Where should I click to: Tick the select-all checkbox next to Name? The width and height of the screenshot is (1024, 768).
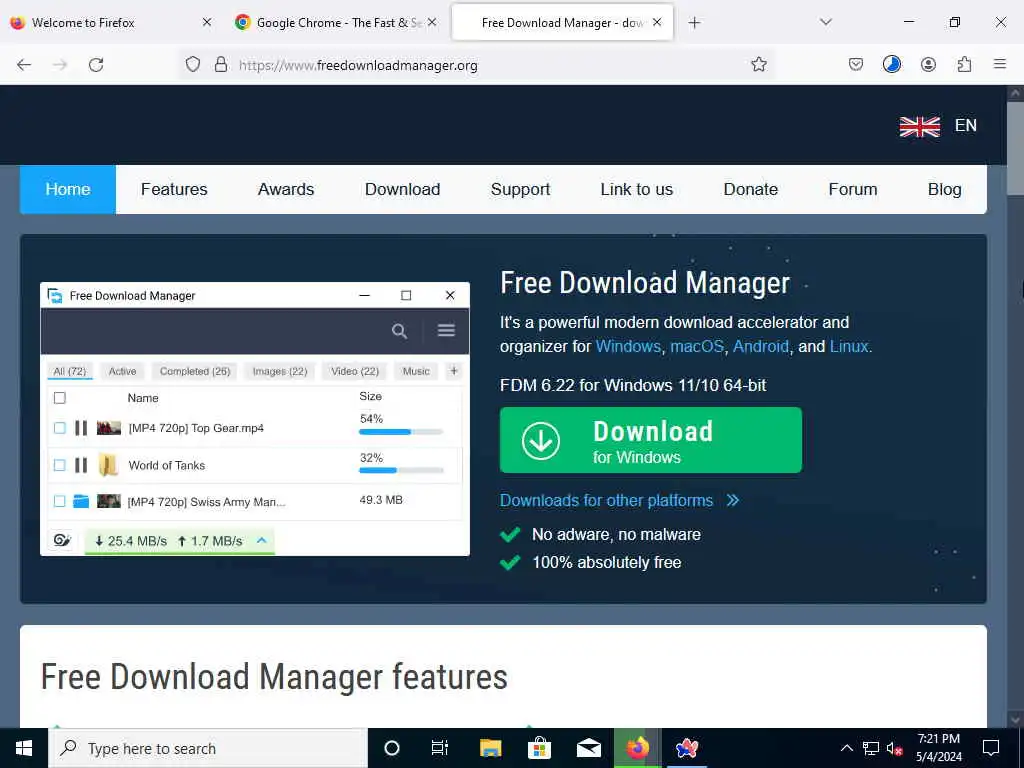[x=59, y=398]
